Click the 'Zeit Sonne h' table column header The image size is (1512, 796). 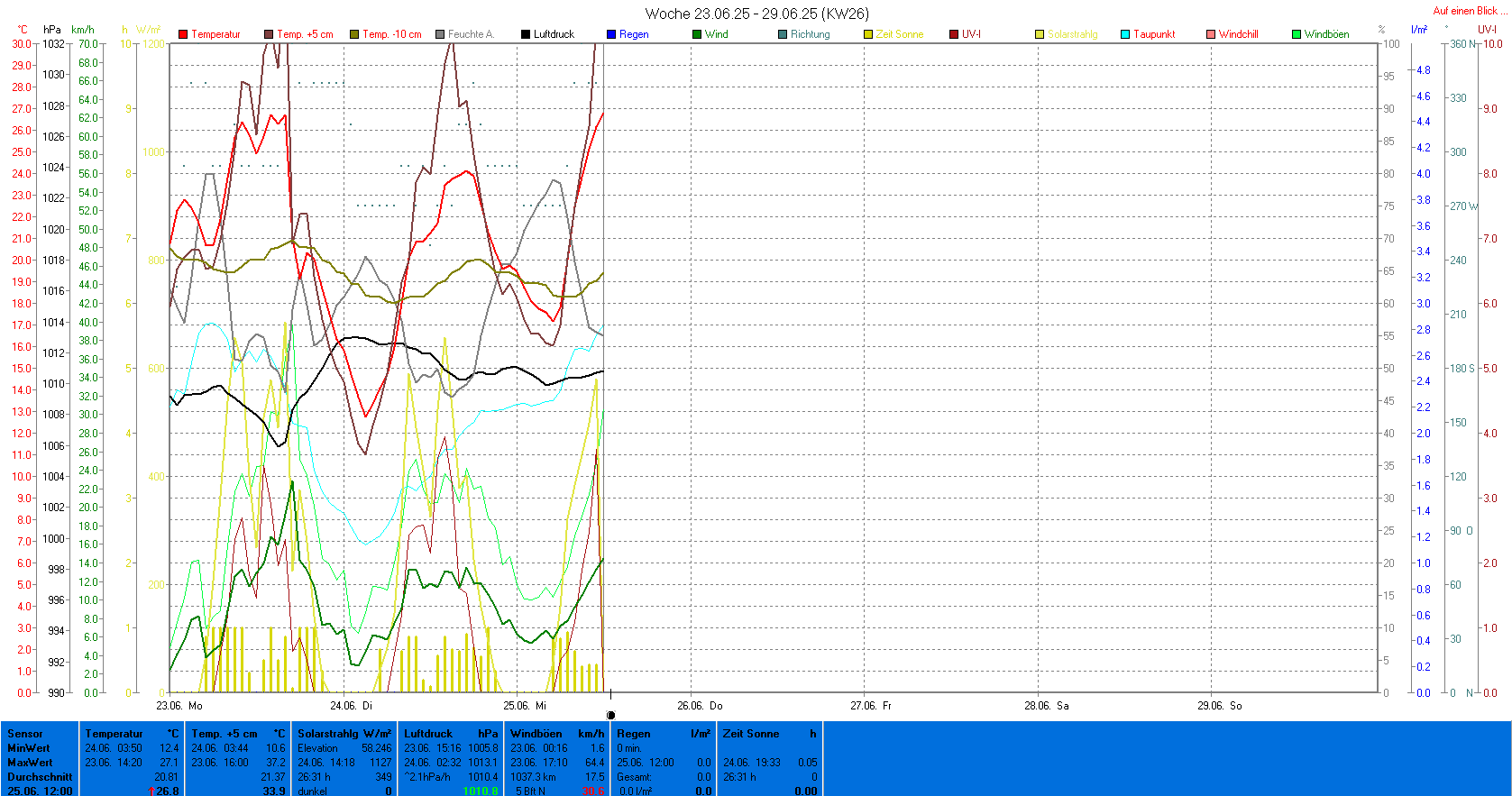pos(770,734)
